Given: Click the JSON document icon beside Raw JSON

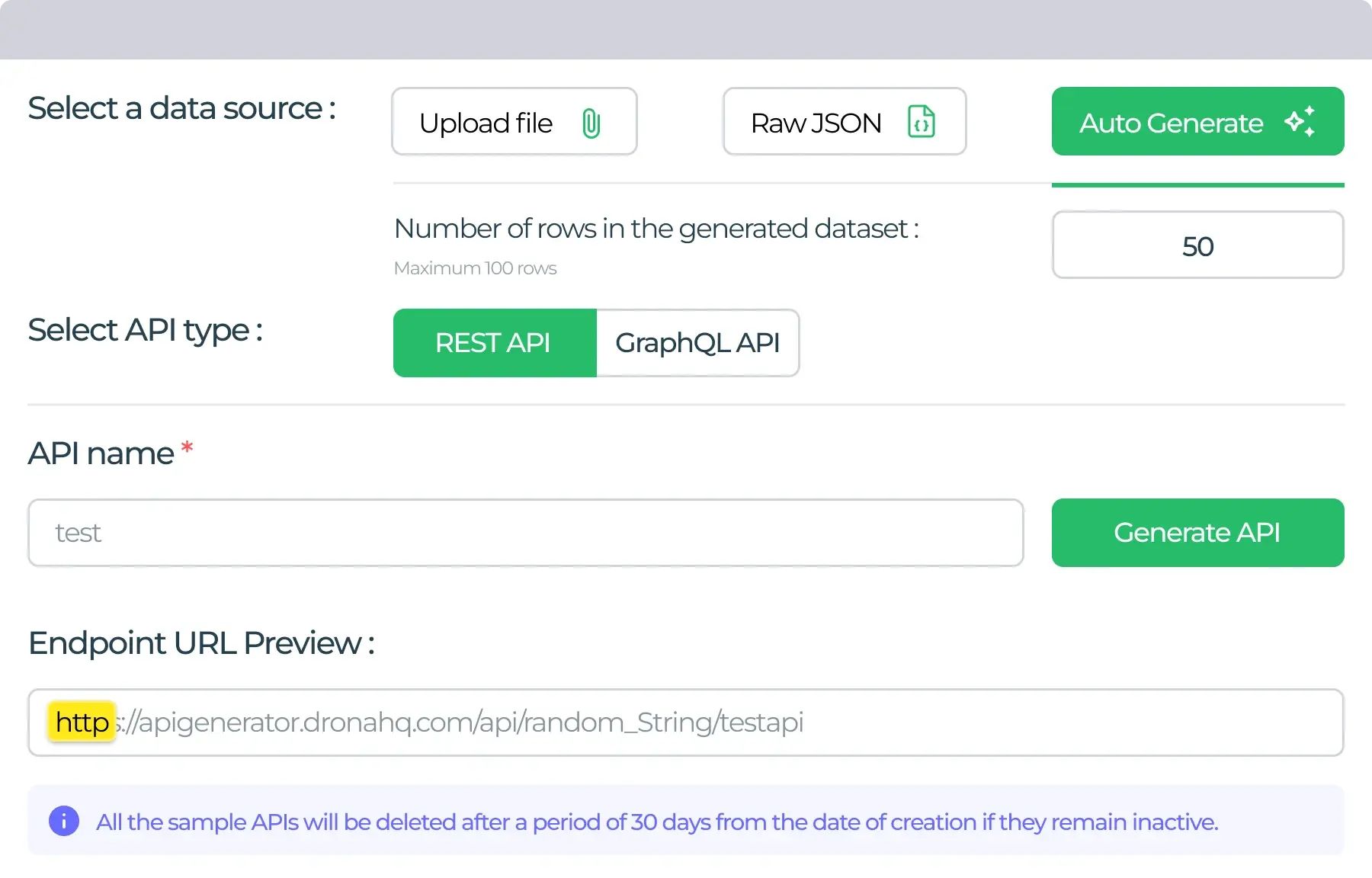Looking at the screenshot, I should pyautogui.click(x=922, y=121).
